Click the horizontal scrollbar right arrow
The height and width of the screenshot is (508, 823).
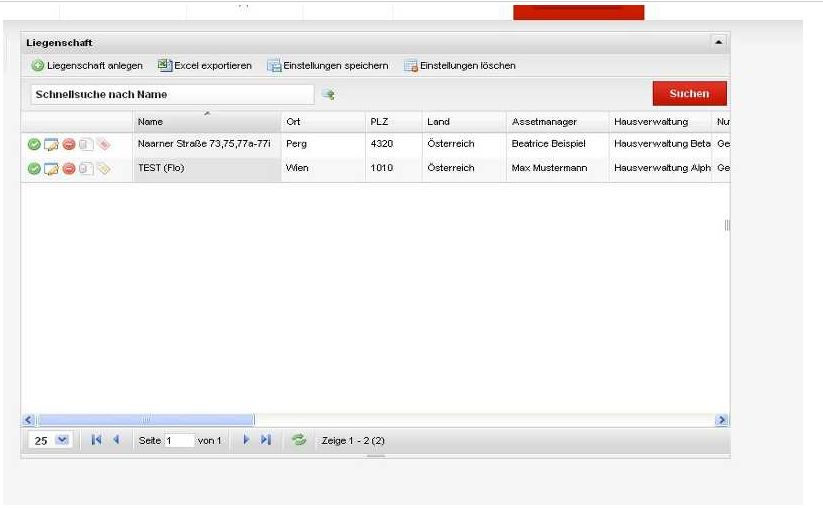pos(722,420)
